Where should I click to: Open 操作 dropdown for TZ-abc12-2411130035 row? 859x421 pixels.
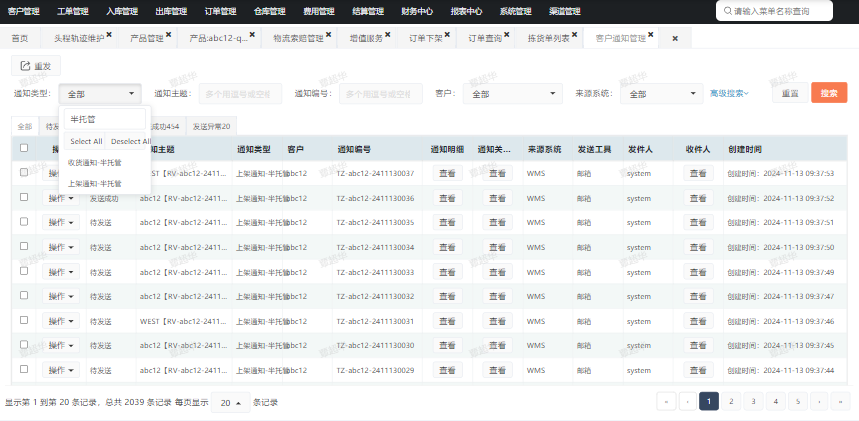coord(61,222)
